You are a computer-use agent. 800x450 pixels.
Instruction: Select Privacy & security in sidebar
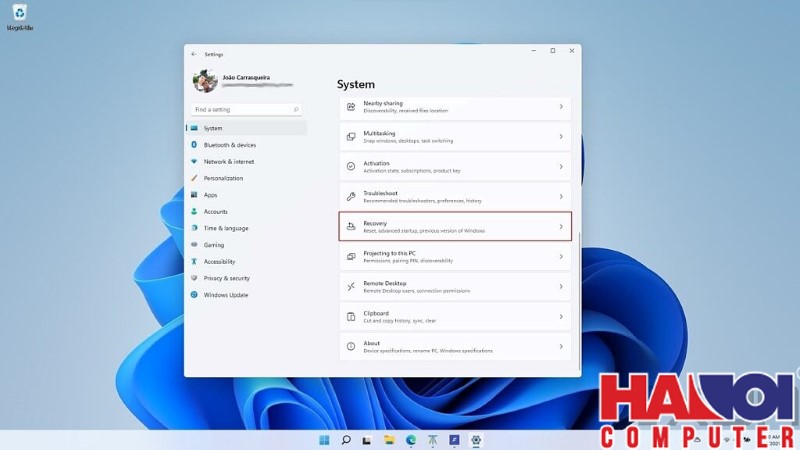pos(226,278)
